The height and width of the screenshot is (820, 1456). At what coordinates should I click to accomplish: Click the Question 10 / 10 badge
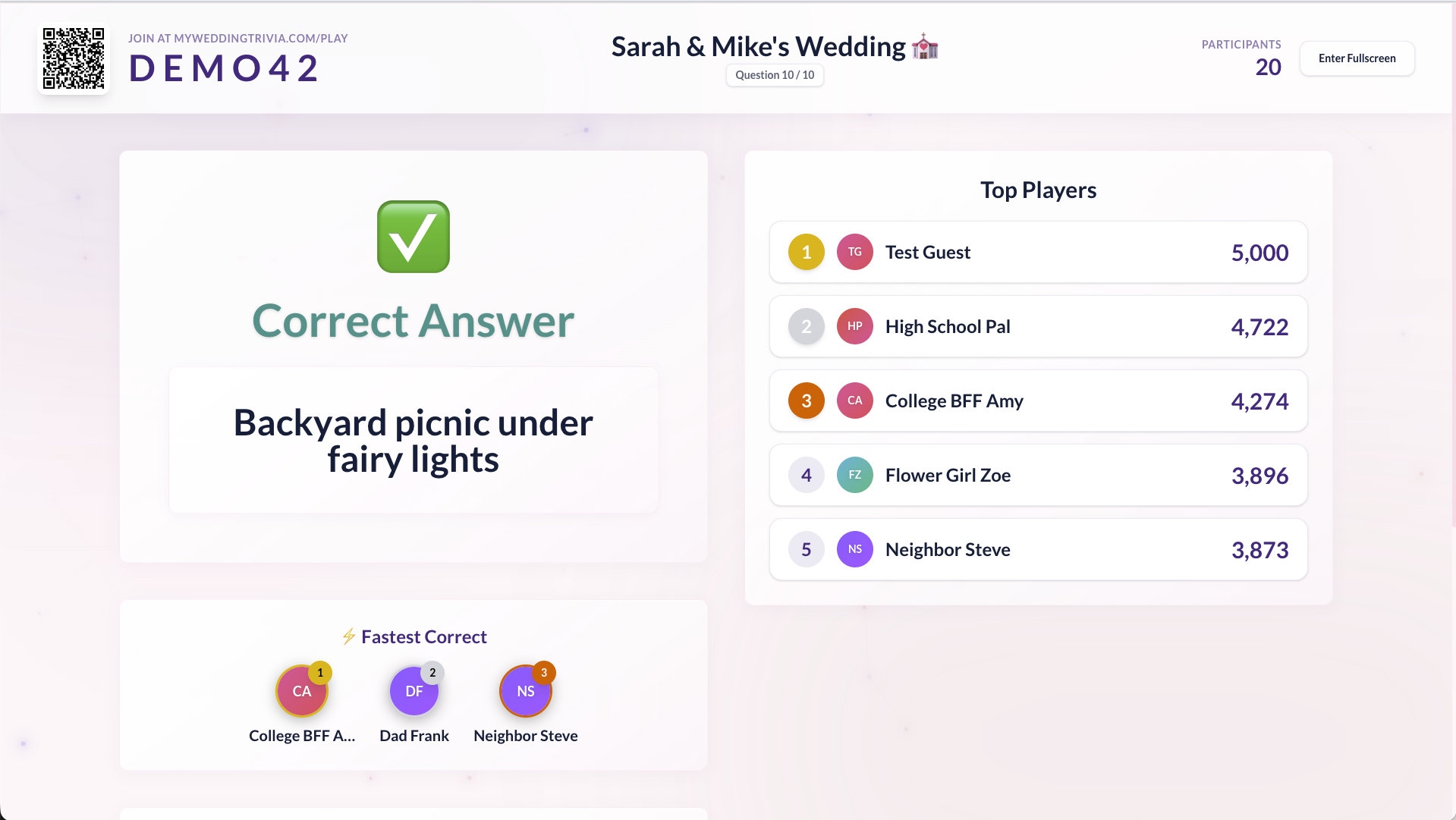775,75
